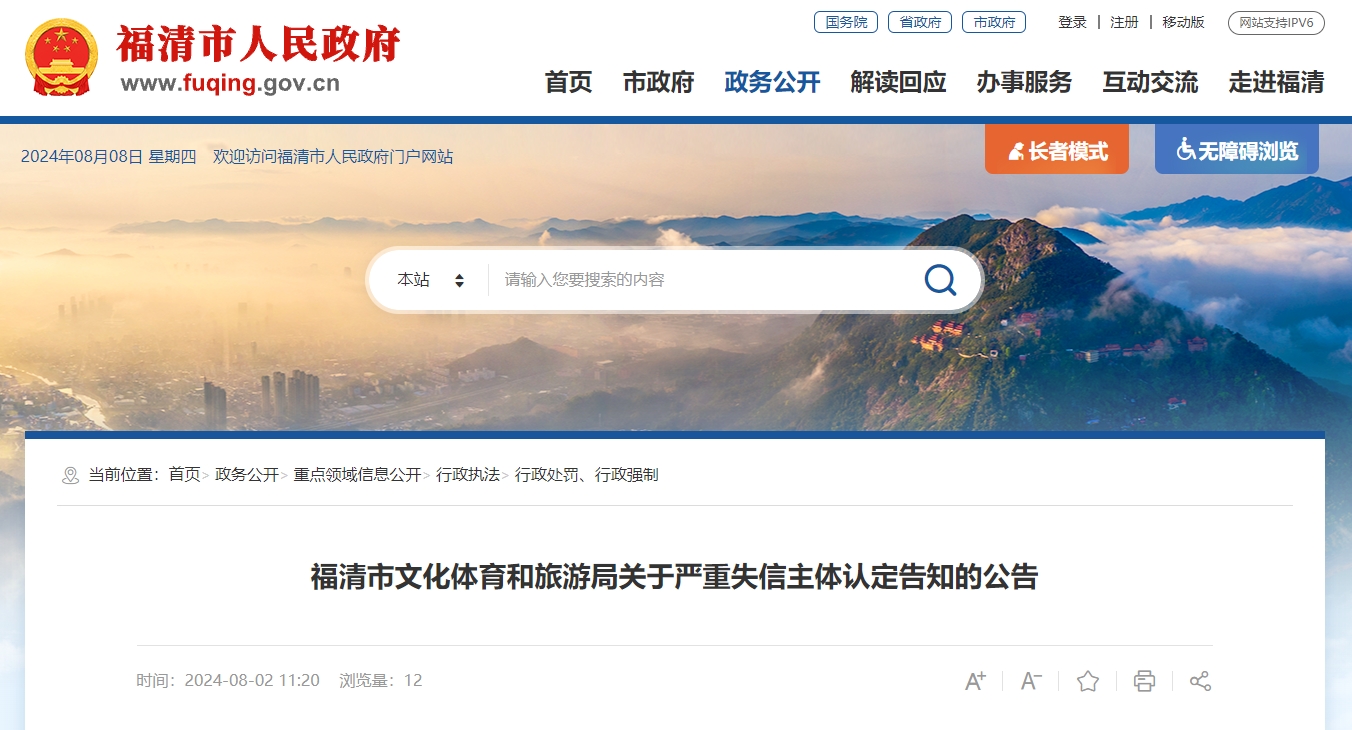Screen dimensions: 1352x730
Task: Go to the 走进福清 menu
Action: coord(1276,82)
